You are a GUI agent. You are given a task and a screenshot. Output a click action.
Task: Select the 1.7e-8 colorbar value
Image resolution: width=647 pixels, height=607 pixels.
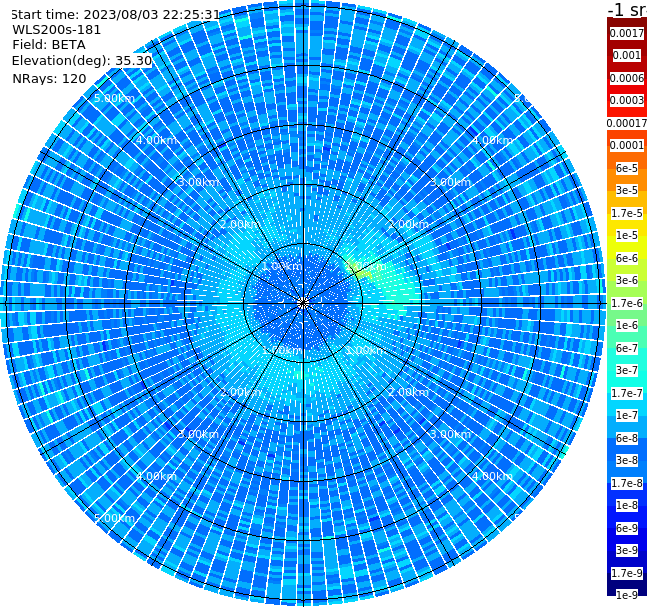click(627, 483)
